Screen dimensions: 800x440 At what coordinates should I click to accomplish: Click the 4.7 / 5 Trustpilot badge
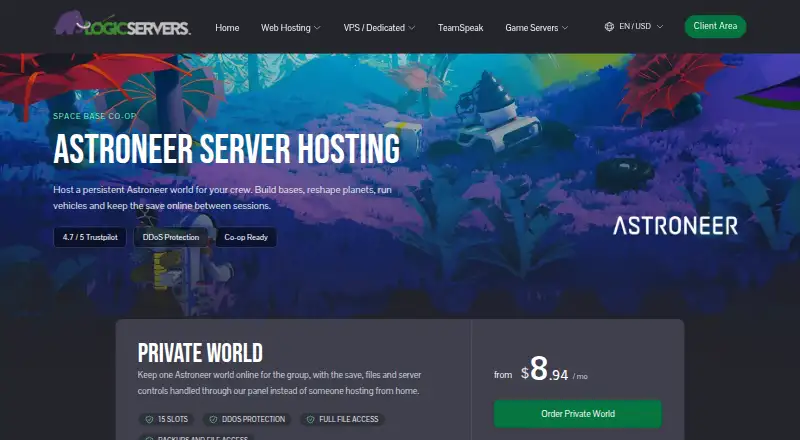[90, 237]
